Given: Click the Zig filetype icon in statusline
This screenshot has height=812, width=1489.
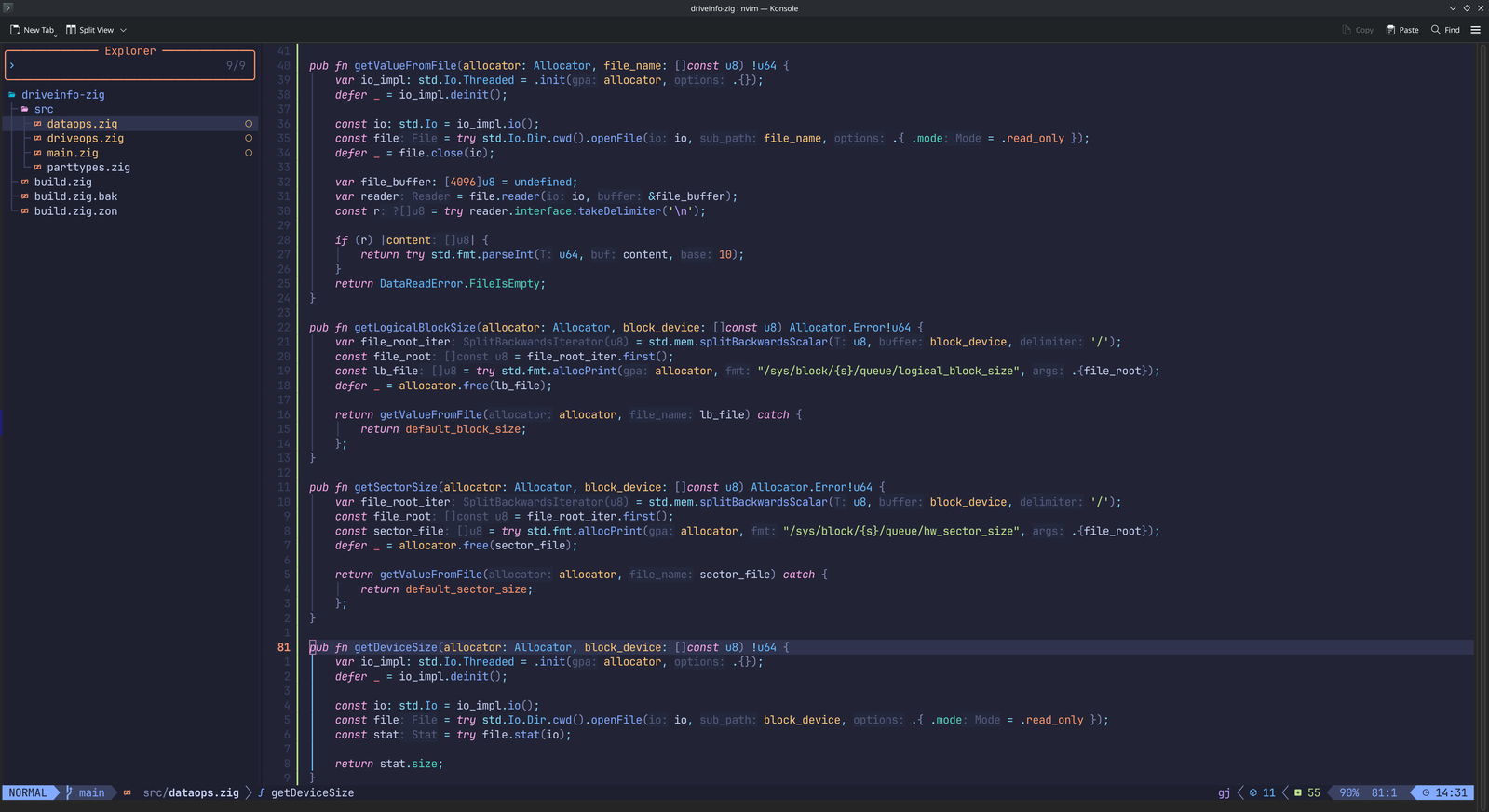Looking at the screenshot, I should tap(128, 793).
